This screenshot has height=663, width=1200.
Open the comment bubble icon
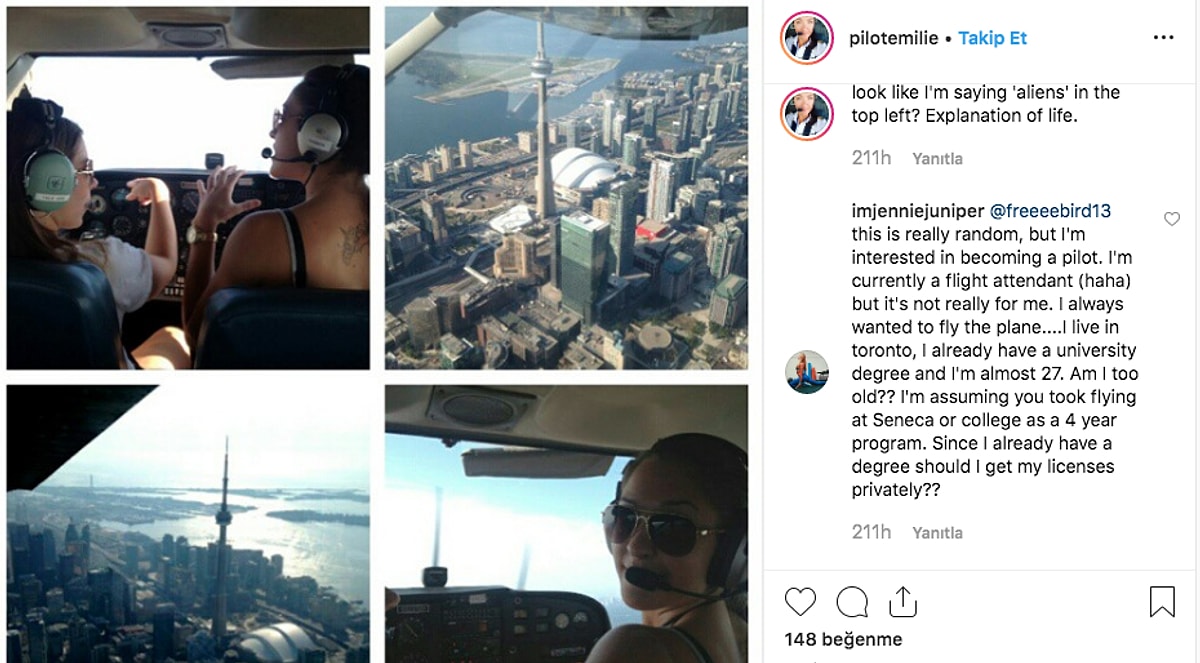pyautogui.click(x=852, y=601)
